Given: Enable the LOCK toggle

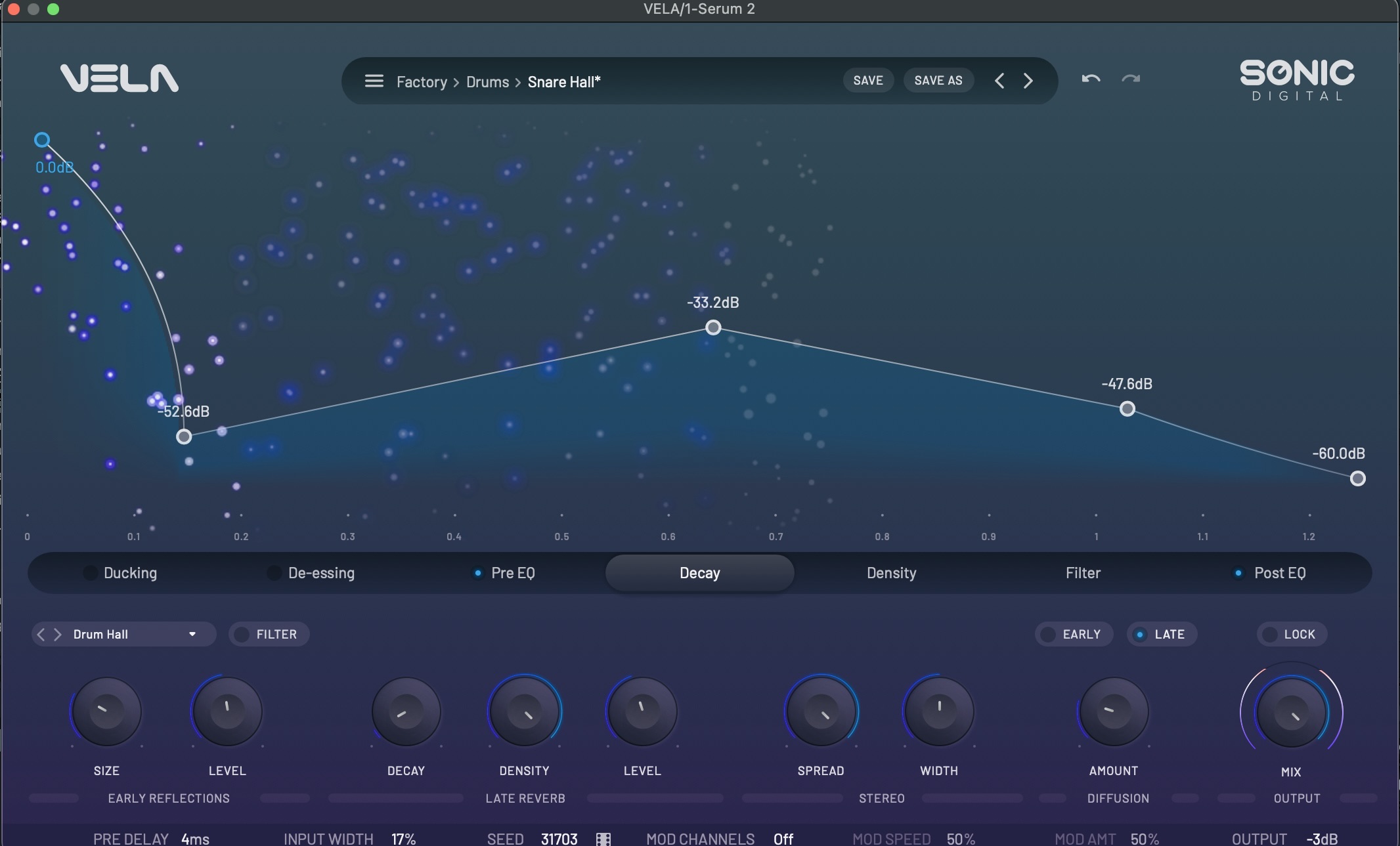Looking at the screenshot, I should tap(1292, 634).
